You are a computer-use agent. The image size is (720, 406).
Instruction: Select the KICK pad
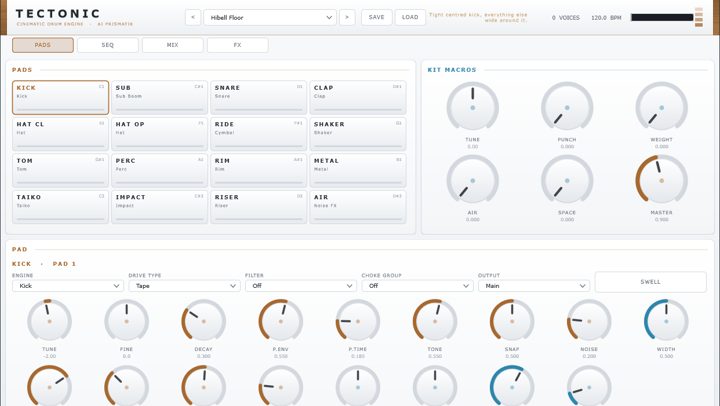61,97
